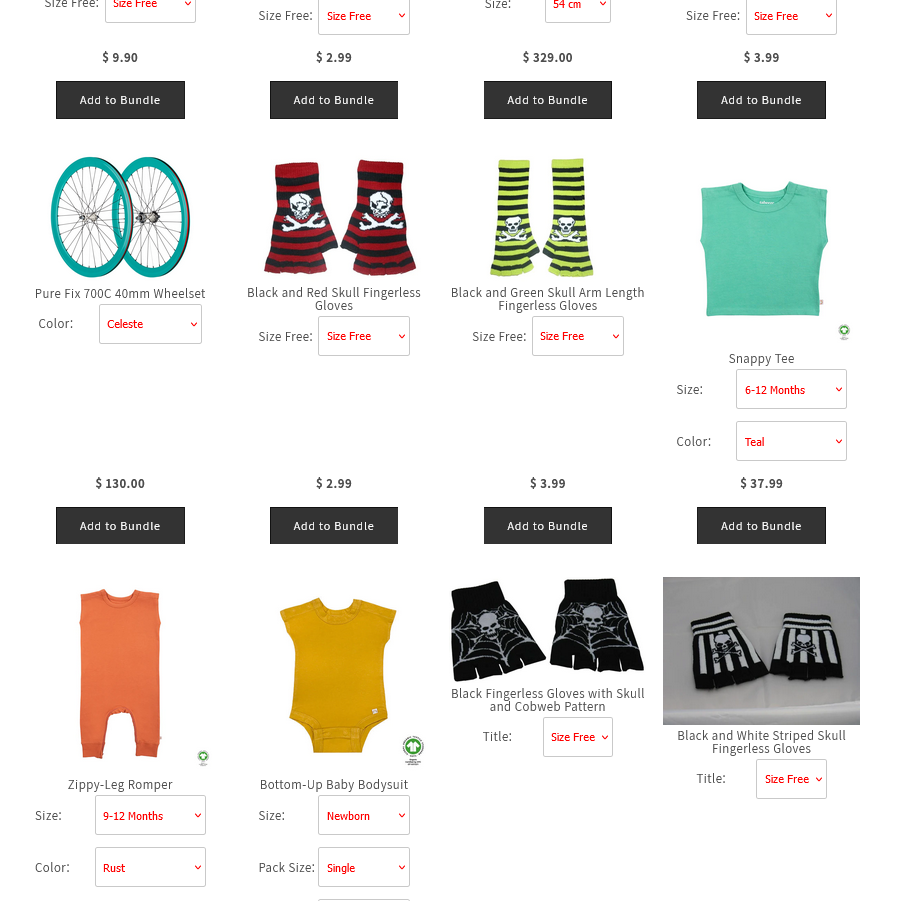Image resolution: width=900 pixels, height=901 pixels.
Task: Open the Baby Bodysuit Pack Size dropdown
Action: pos(364,867)
